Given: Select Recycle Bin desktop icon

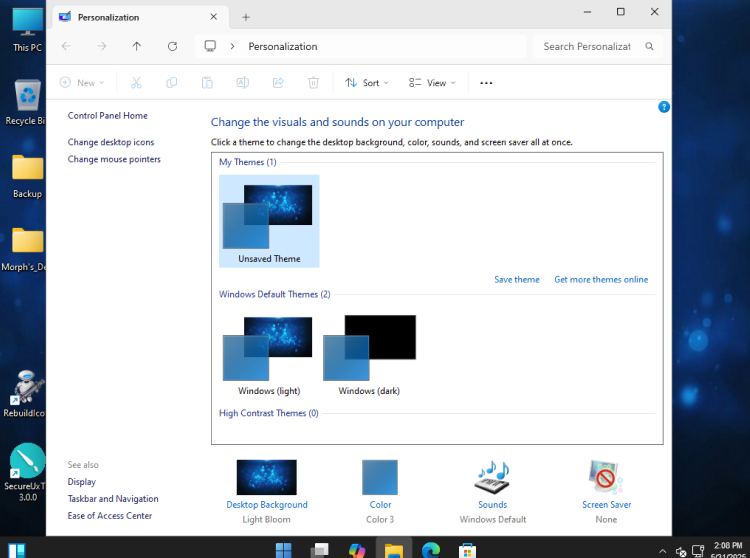Looking at the screenshot, I should [x=27, y=103].
